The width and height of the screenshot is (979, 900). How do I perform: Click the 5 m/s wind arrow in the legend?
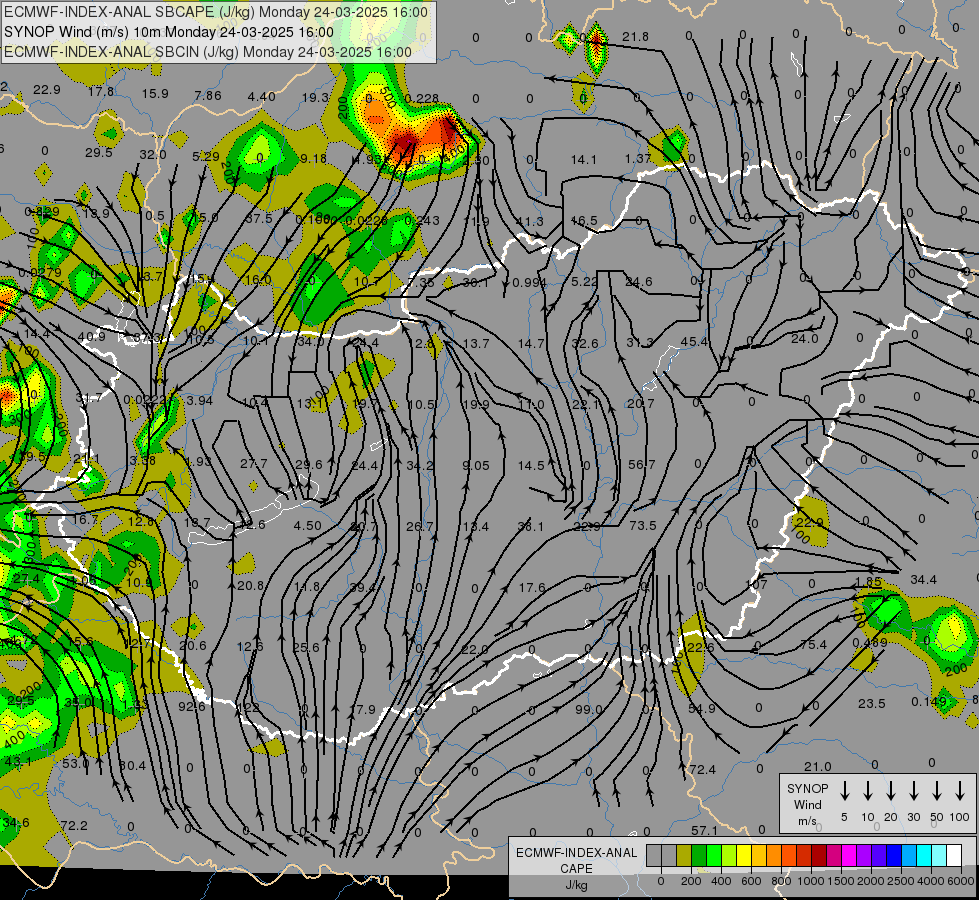point(844,791)
